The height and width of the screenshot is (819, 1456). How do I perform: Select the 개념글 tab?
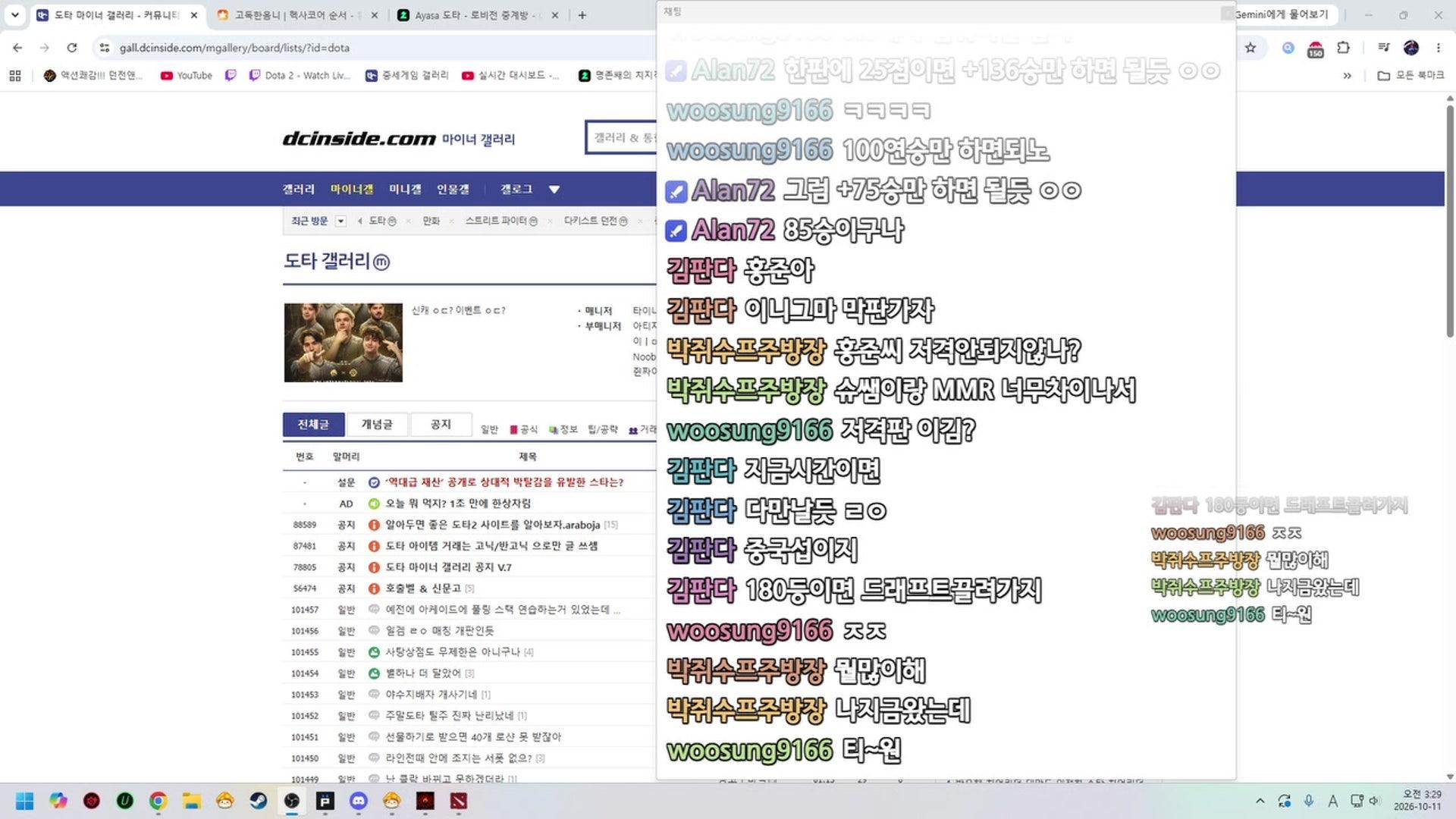(x=377, y=425)
